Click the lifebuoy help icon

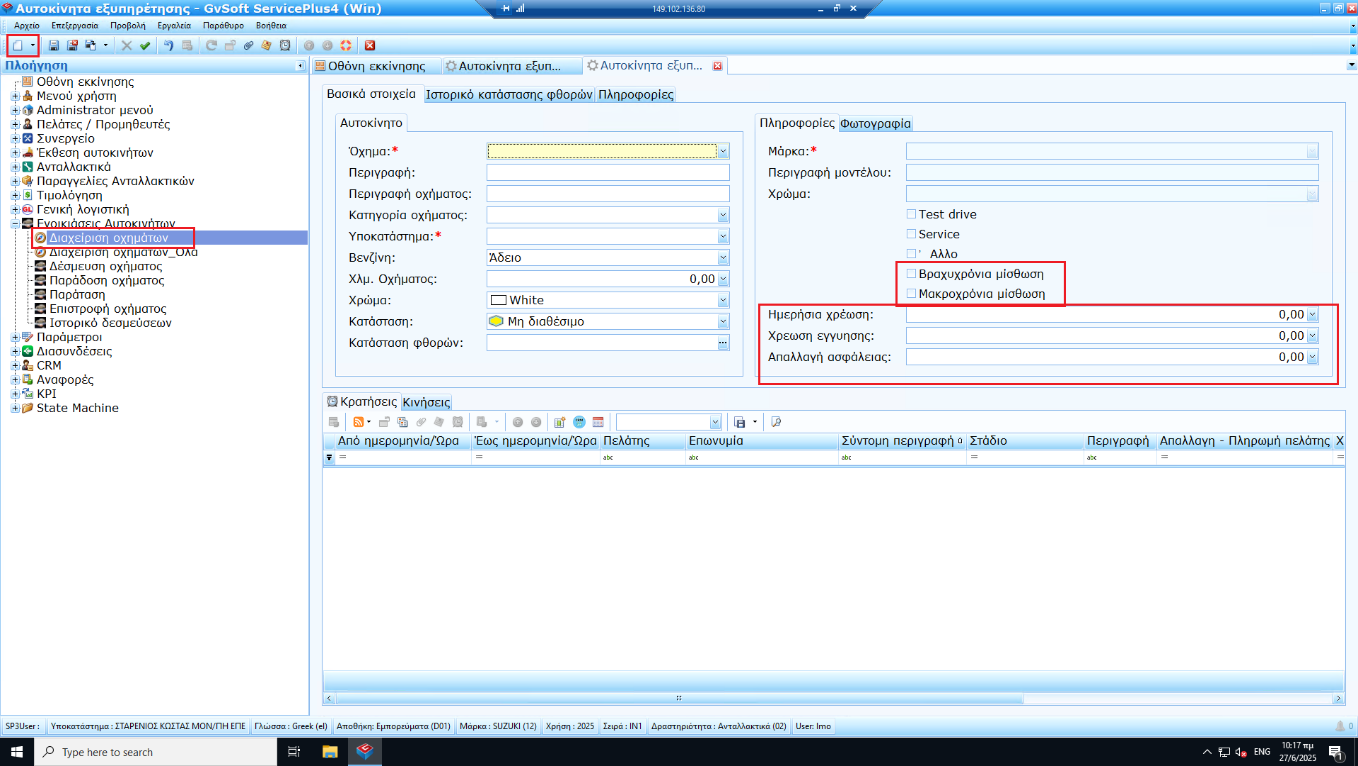click(345, 45)
